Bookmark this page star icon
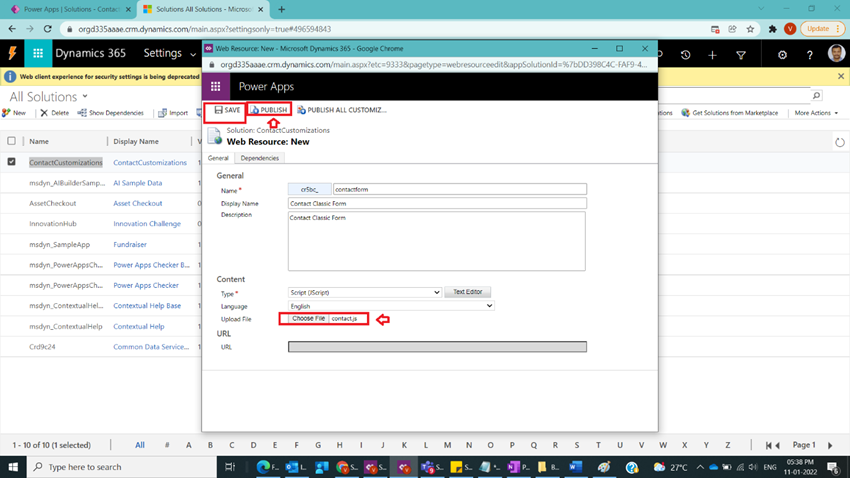This screenshot has width=850, height=478. coord(750,29)
